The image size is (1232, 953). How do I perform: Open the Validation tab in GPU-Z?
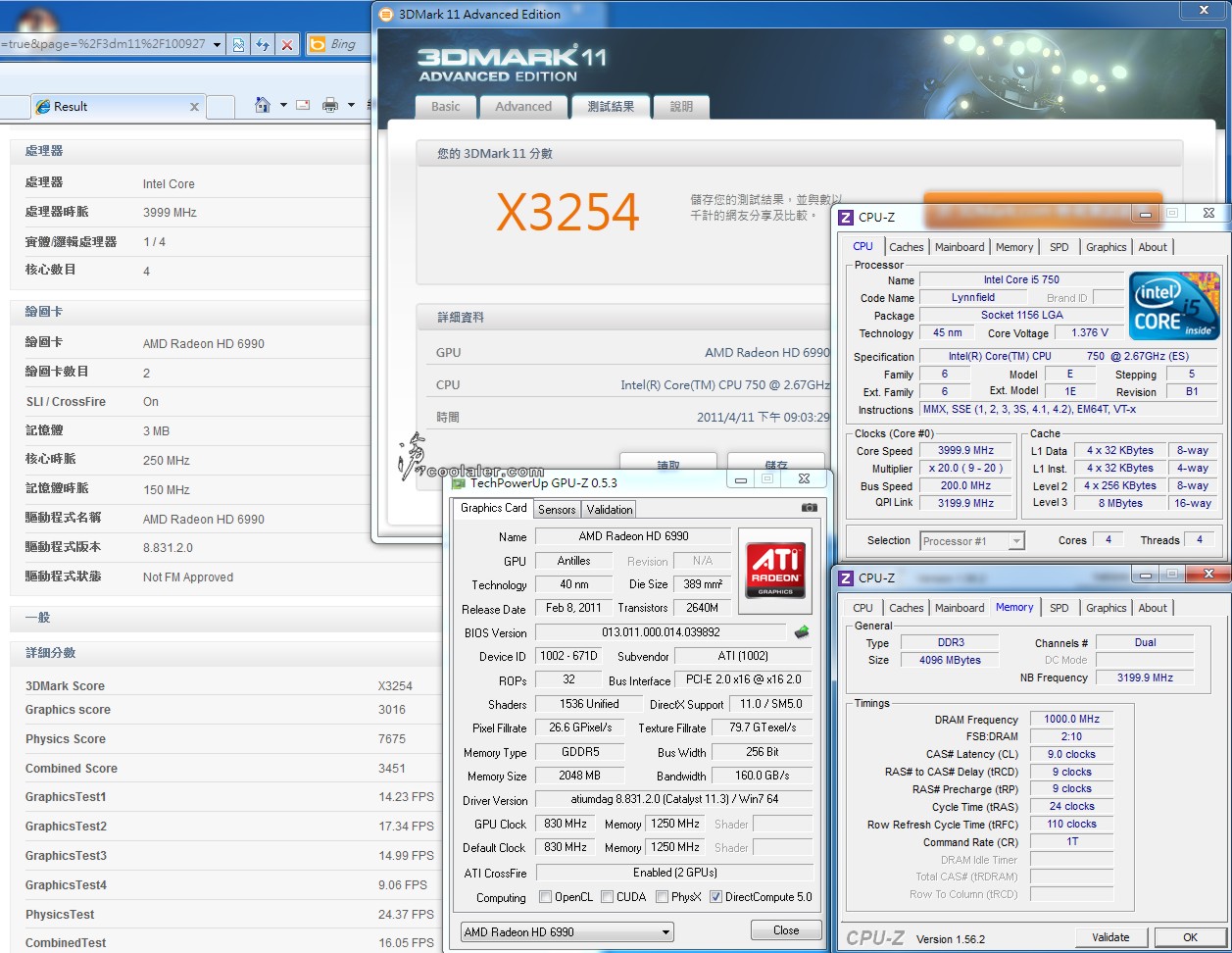(x=610, y=510)
